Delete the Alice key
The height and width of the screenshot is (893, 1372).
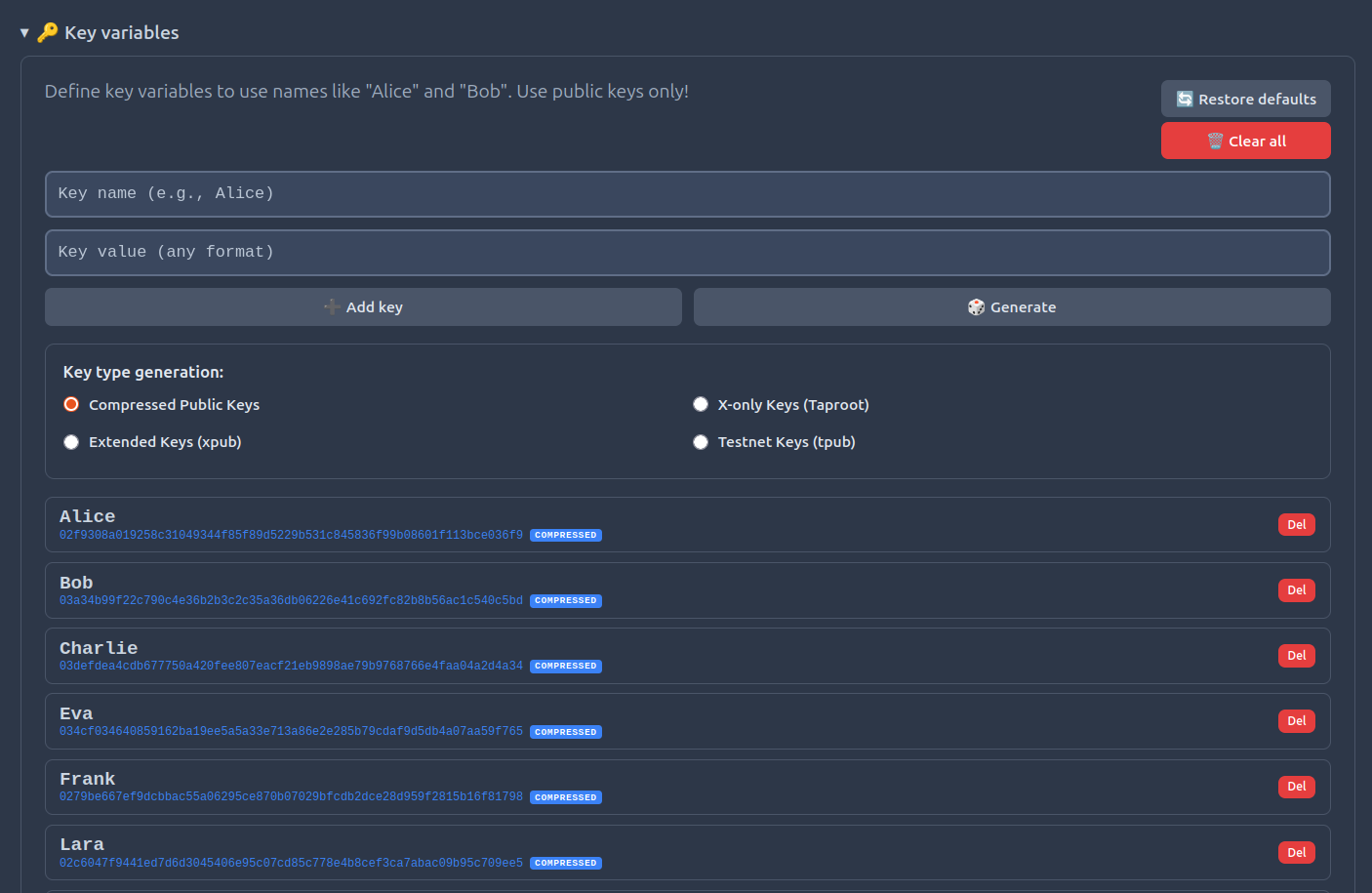point(1296,525)
